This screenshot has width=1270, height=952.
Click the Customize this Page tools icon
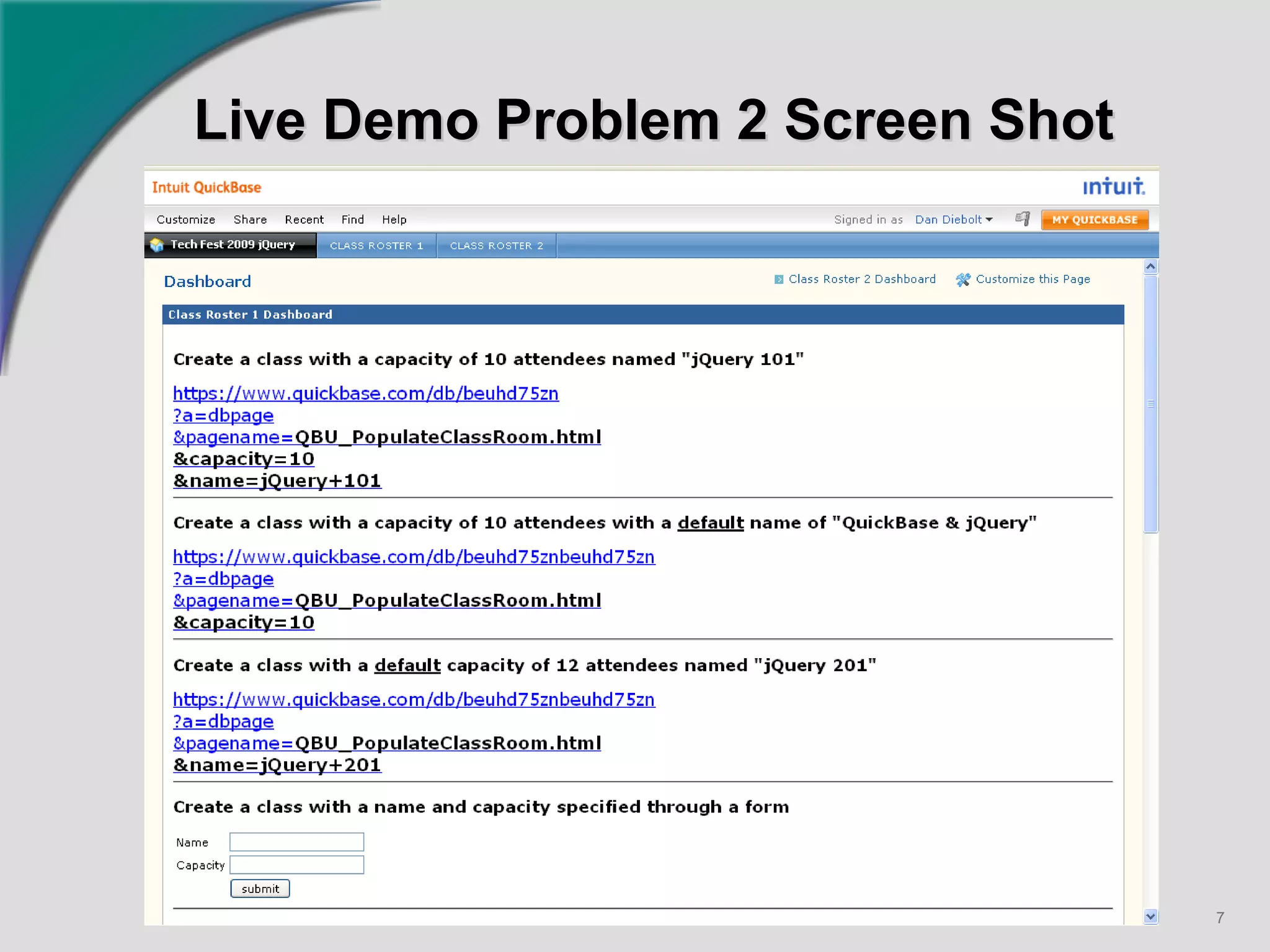click(x=963, y=280)
